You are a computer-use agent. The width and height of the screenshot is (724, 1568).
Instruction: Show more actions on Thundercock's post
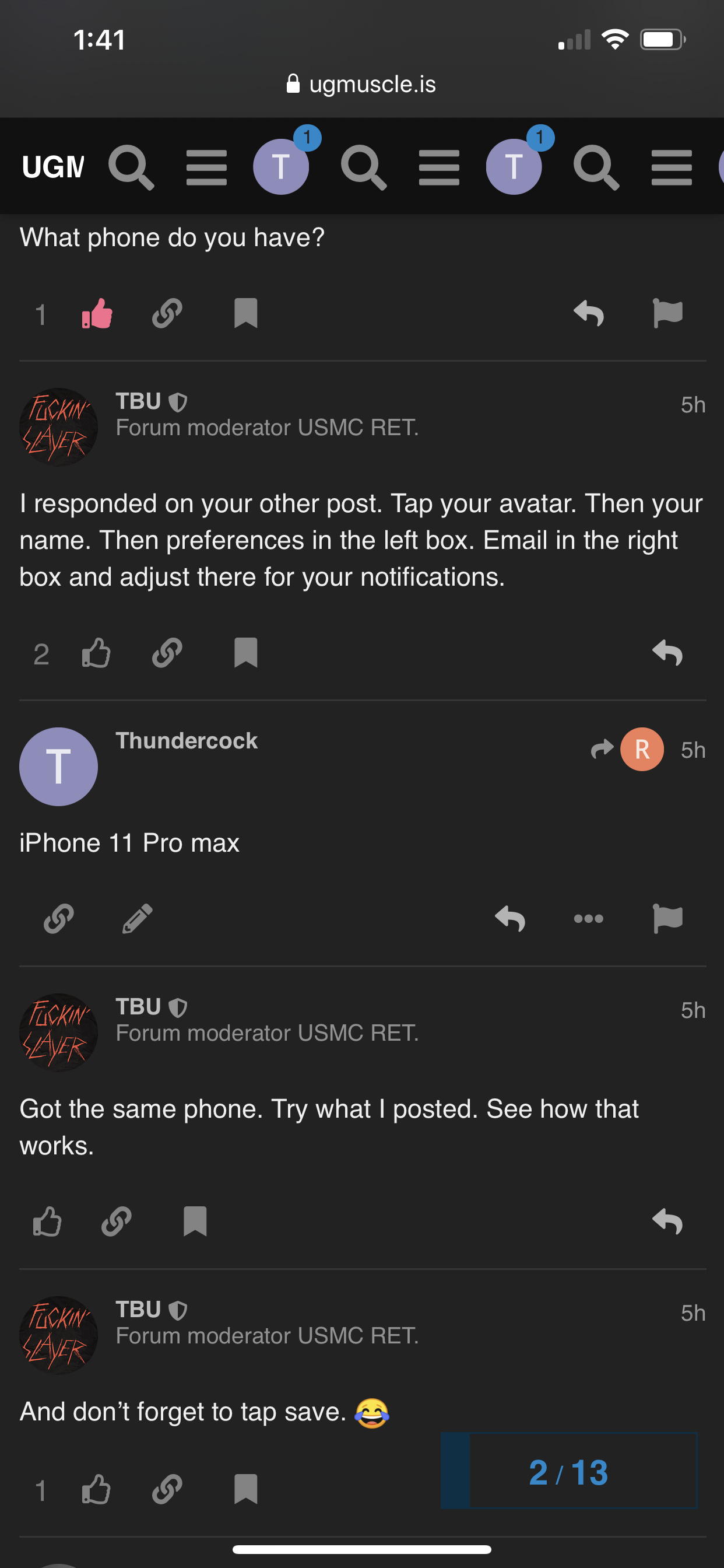point(588,919)
